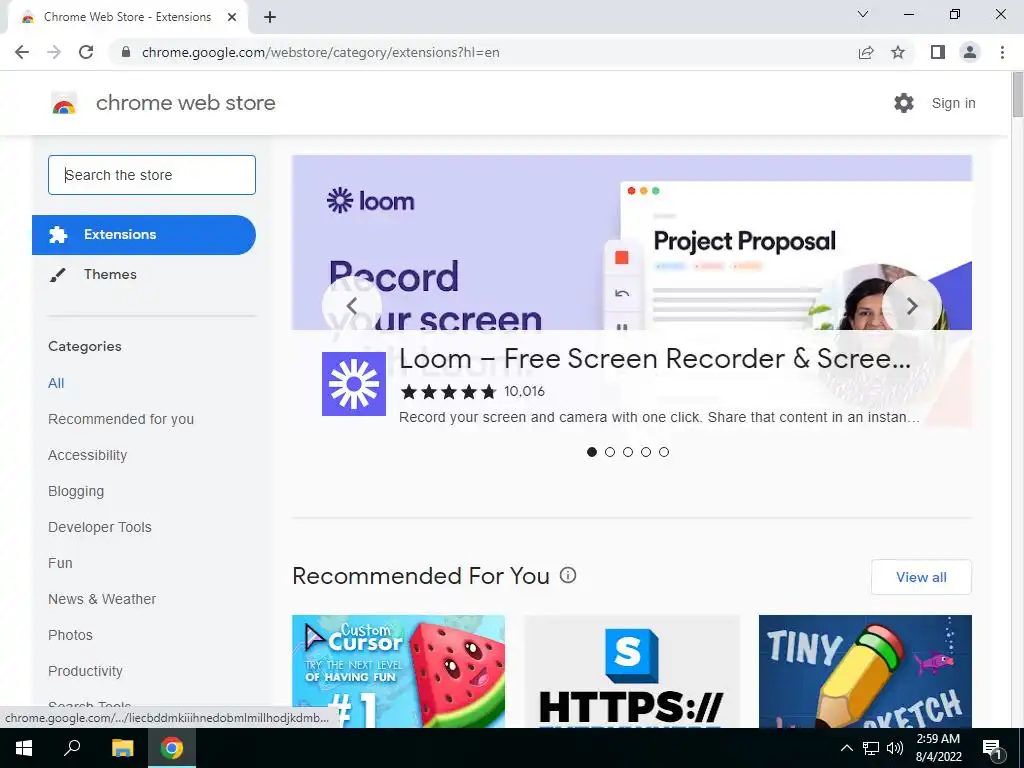The width and height of the screenshot is (1024, 768).
Task: Filter by All categories
Action: 56,383
